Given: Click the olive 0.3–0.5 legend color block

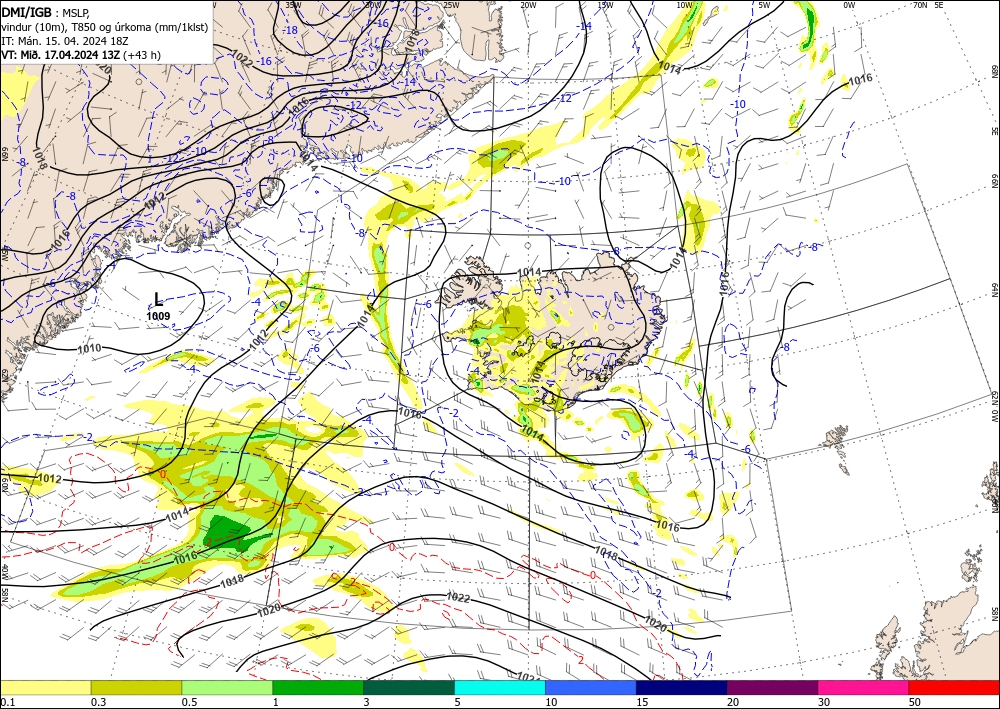Looking at the screenshot, I should (x=136, y=687).
